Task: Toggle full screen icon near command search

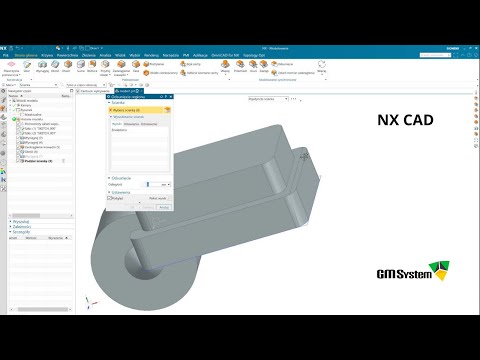Action: 456,55
